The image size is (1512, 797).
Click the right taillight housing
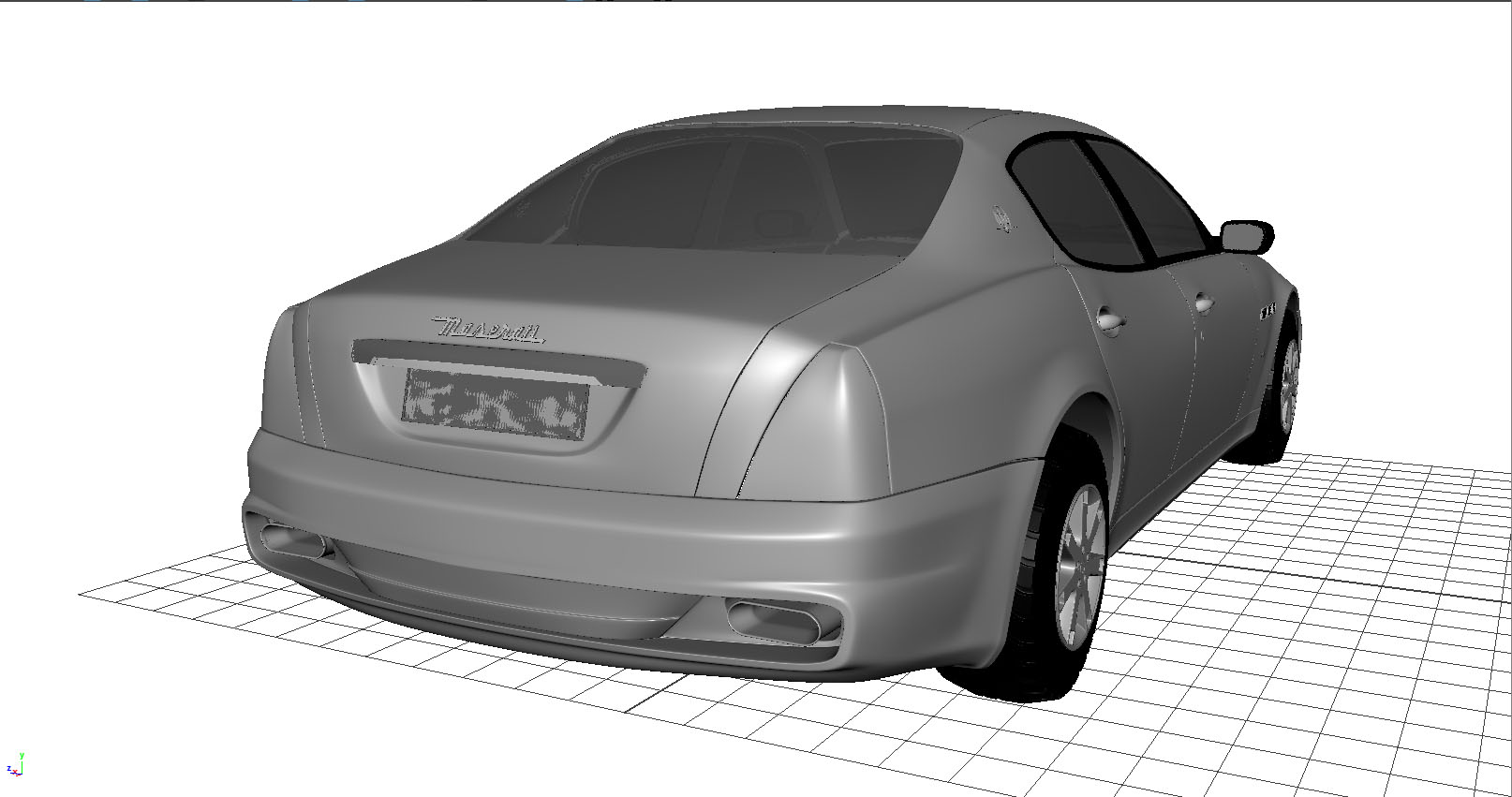(824, 421)
